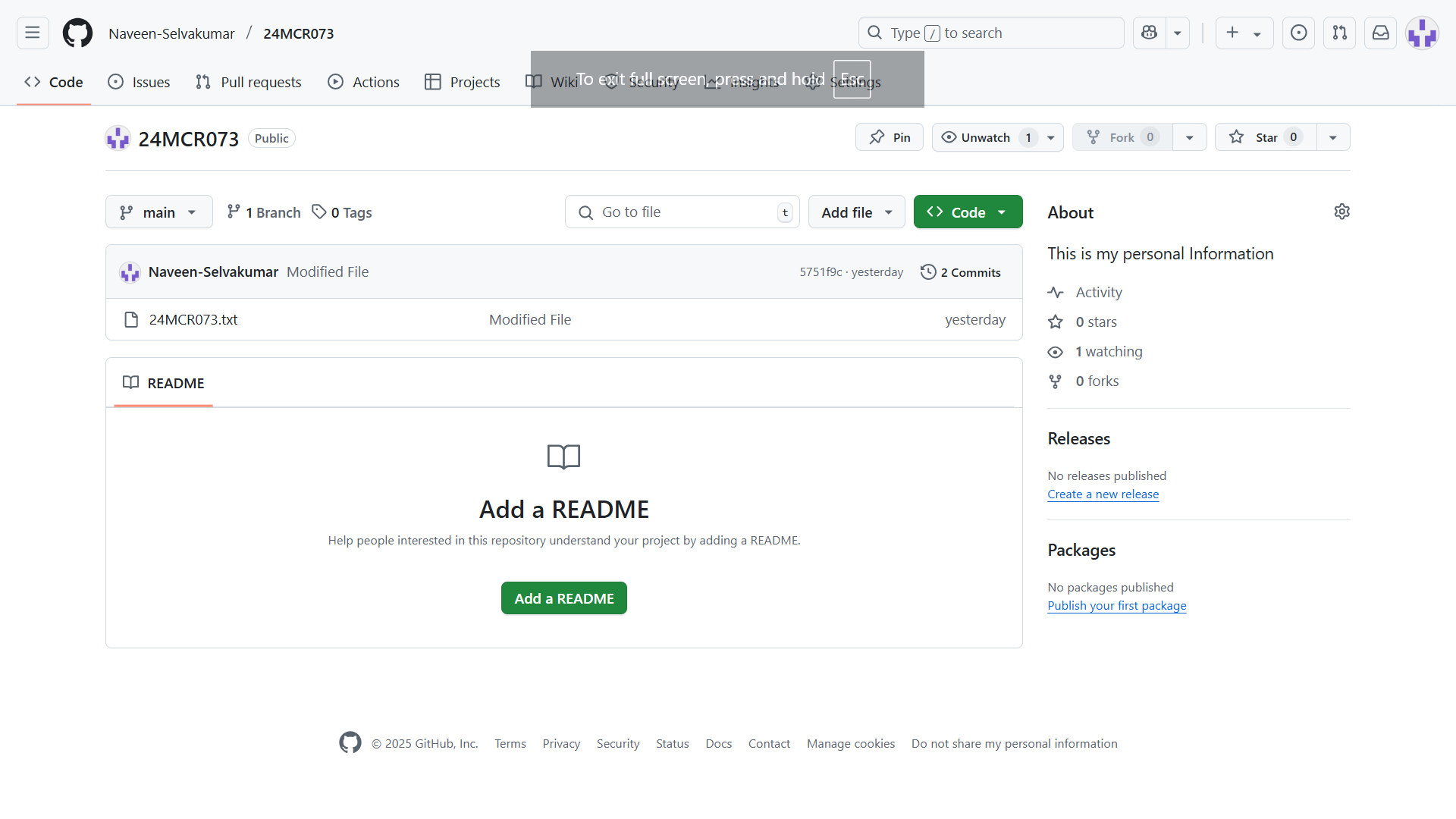Screen dimensions: 1456x819
Task: Pin this repository
Action: coord(890,137)
